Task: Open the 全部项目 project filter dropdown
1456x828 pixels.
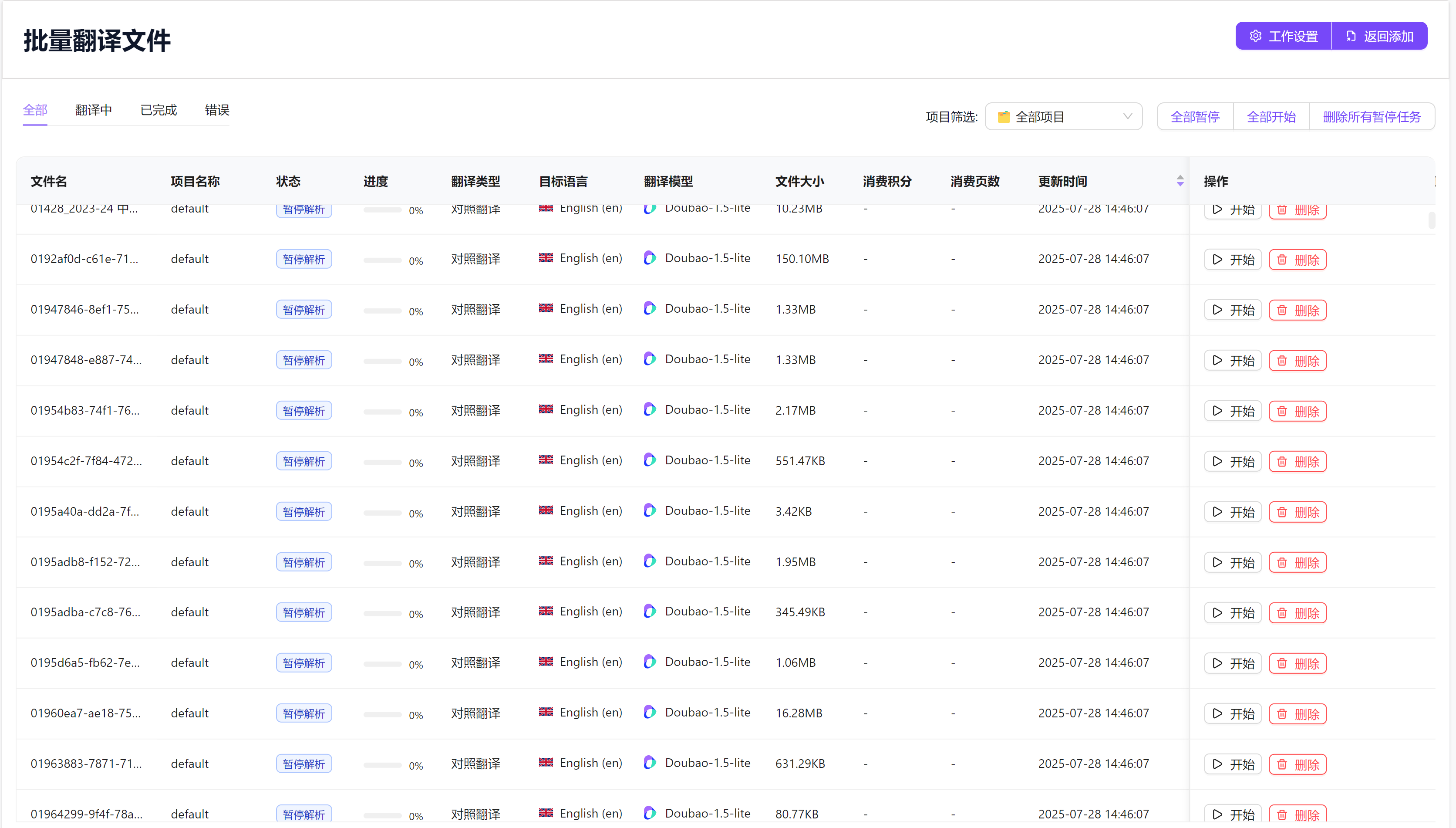Action: (x=1064, y=117)
